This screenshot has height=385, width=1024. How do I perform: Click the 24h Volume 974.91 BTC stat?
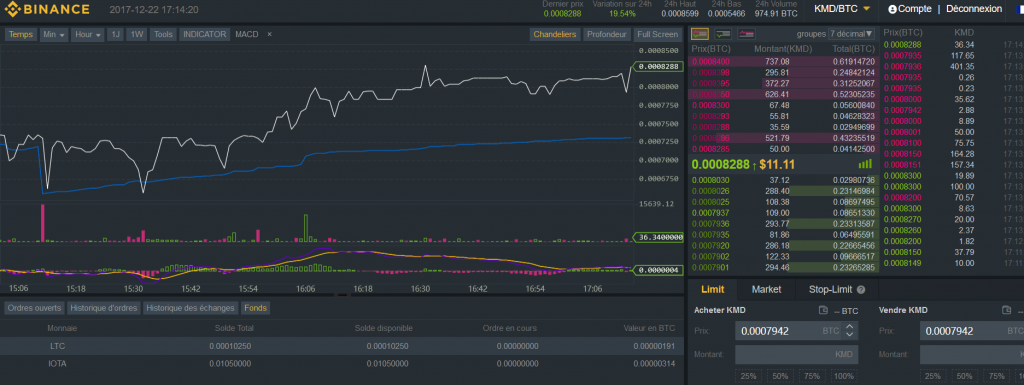click(x=776, y=9)
